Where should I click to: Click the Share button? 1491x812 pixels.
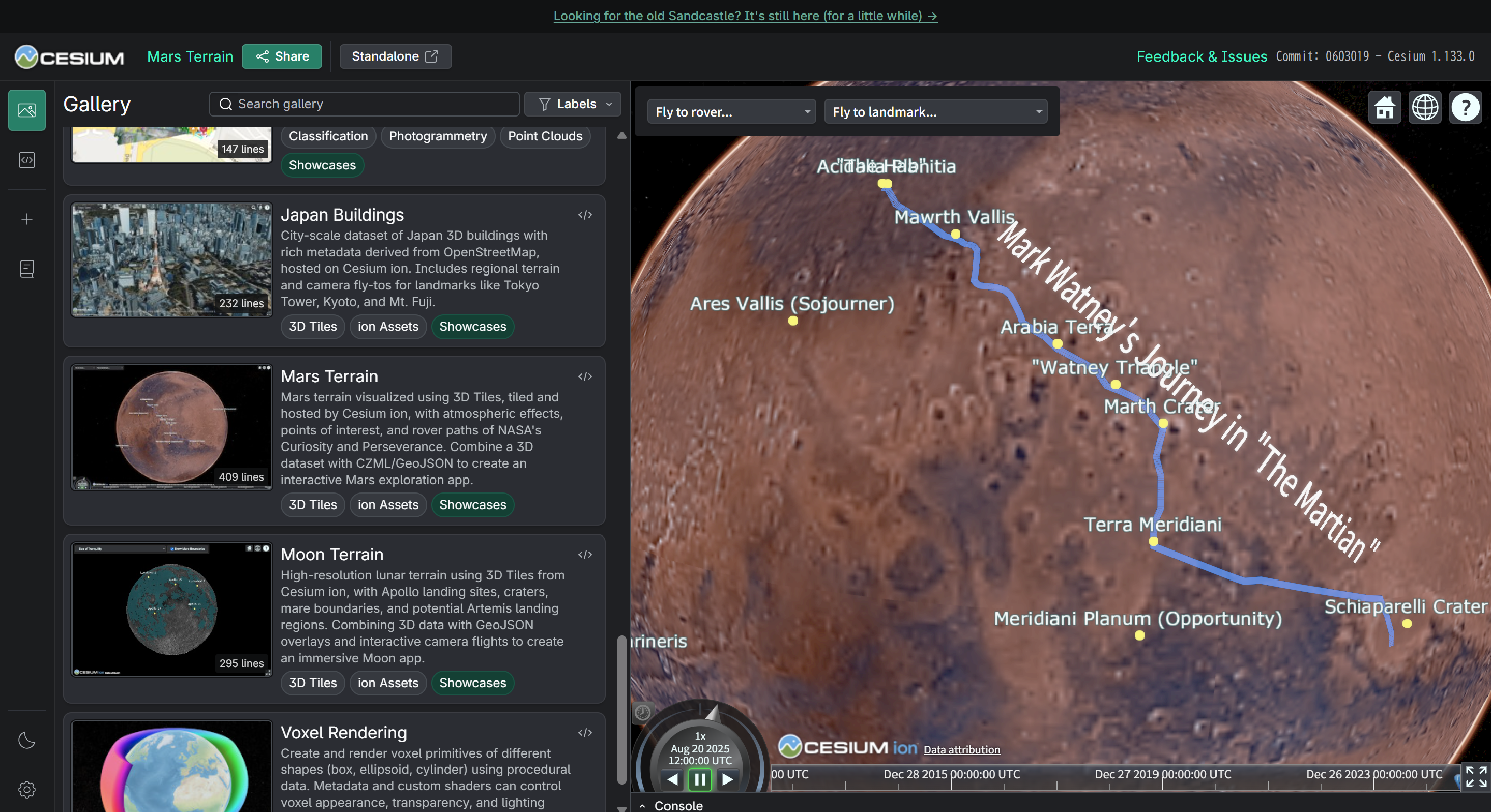[x=282, y=56]
